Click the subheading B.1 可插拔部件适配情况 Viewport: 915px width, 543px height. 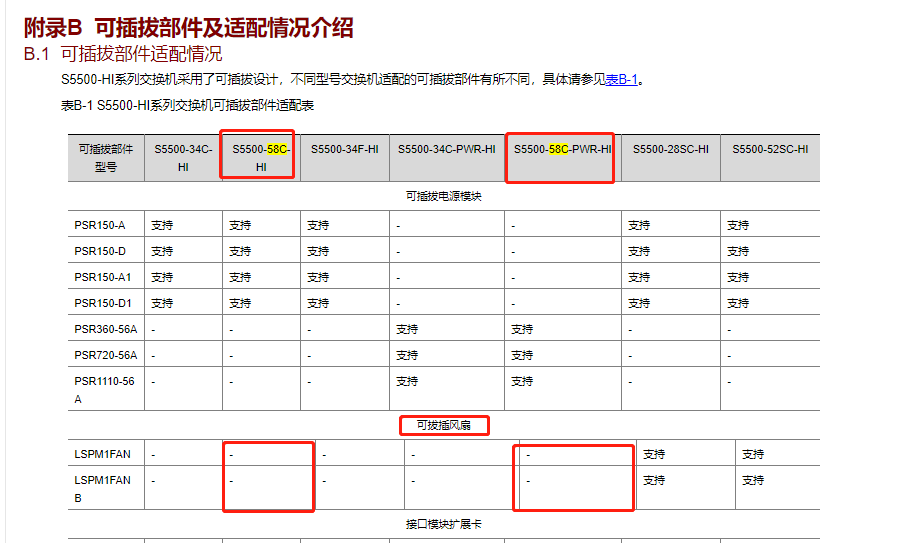pos(123,54)
